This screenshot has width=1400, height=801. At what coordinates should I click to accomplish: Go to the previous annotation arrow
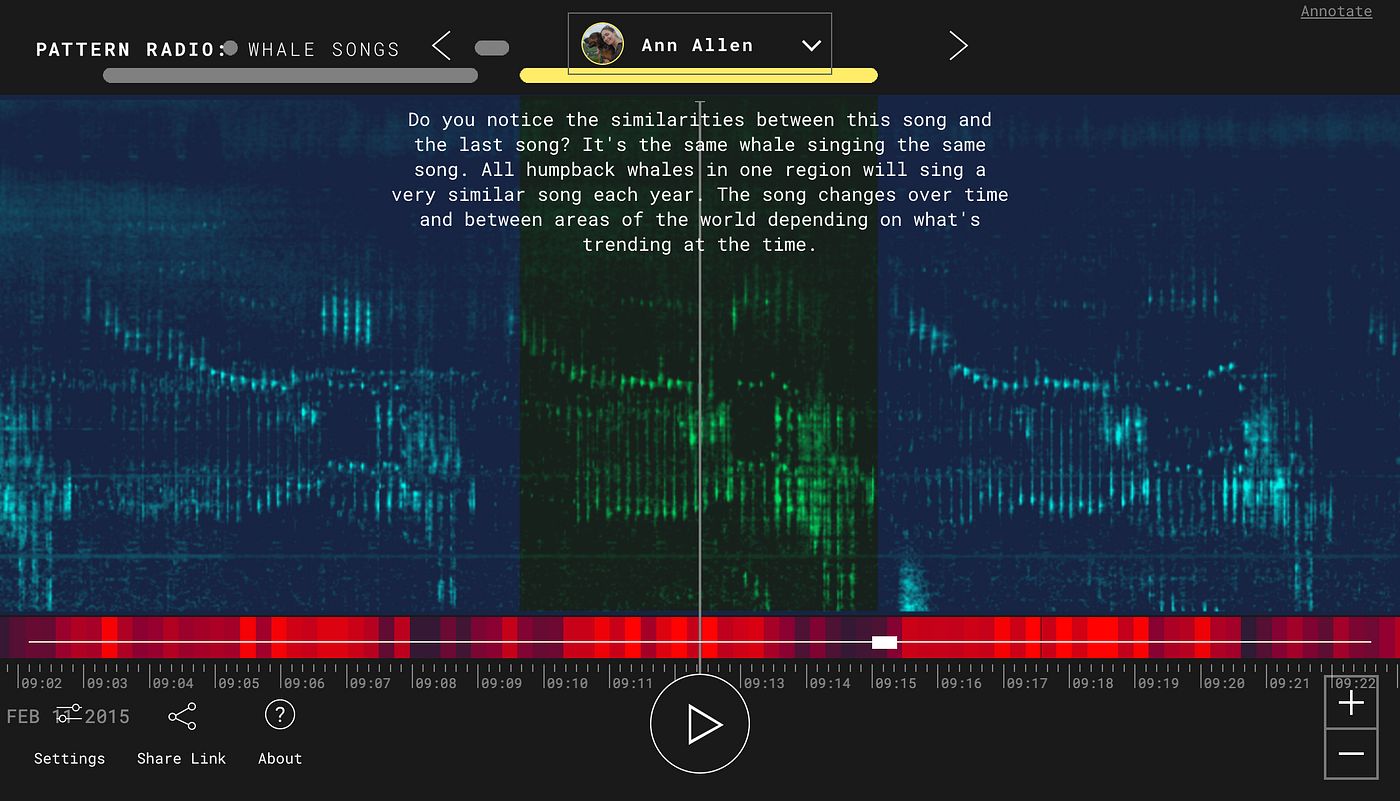pyautogui.click(x=441, y=45)
